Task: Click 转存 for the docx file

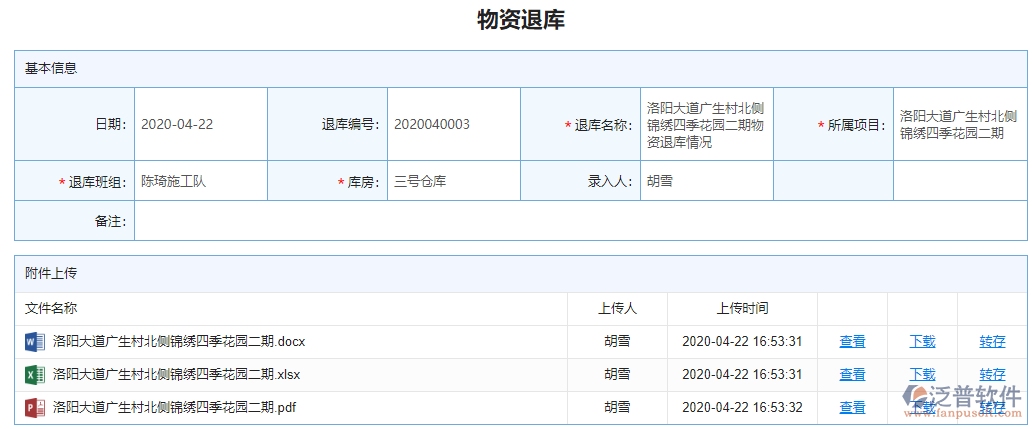Action: tap(993, 341)
